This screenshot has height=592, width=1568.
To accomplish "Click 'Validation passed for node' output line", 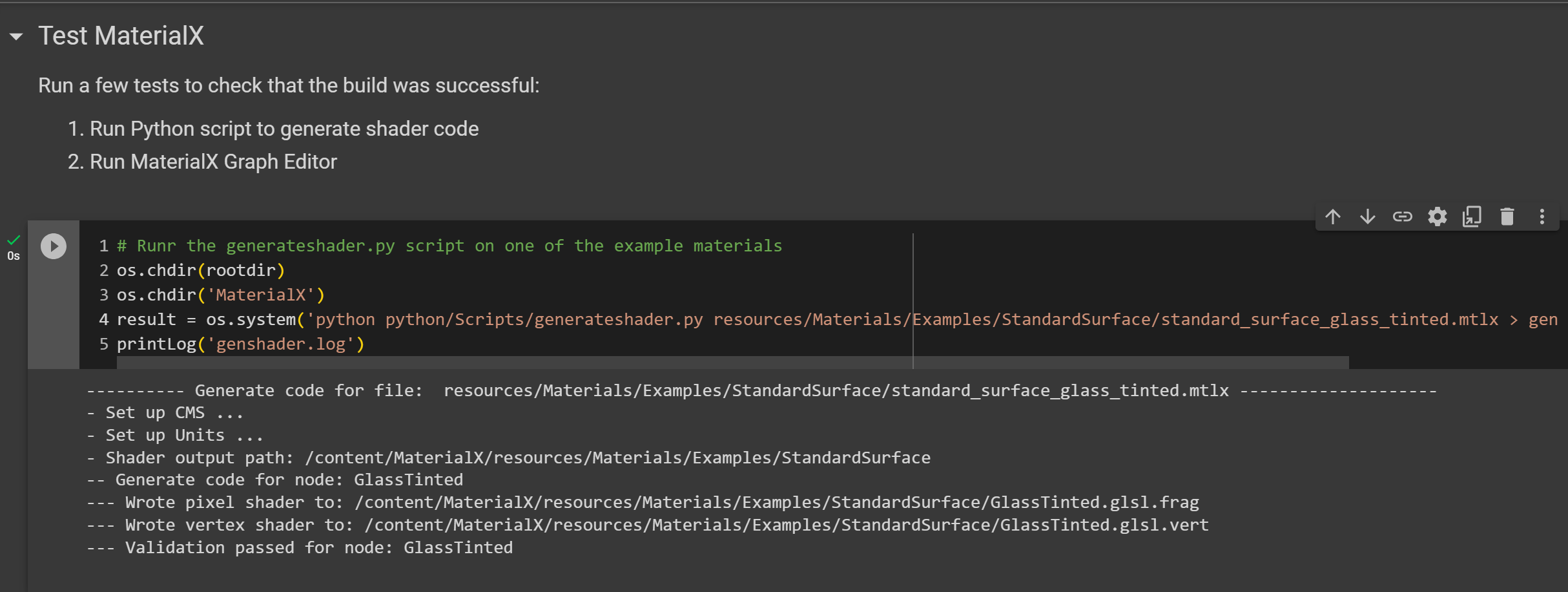I will [x=300, y=547].
